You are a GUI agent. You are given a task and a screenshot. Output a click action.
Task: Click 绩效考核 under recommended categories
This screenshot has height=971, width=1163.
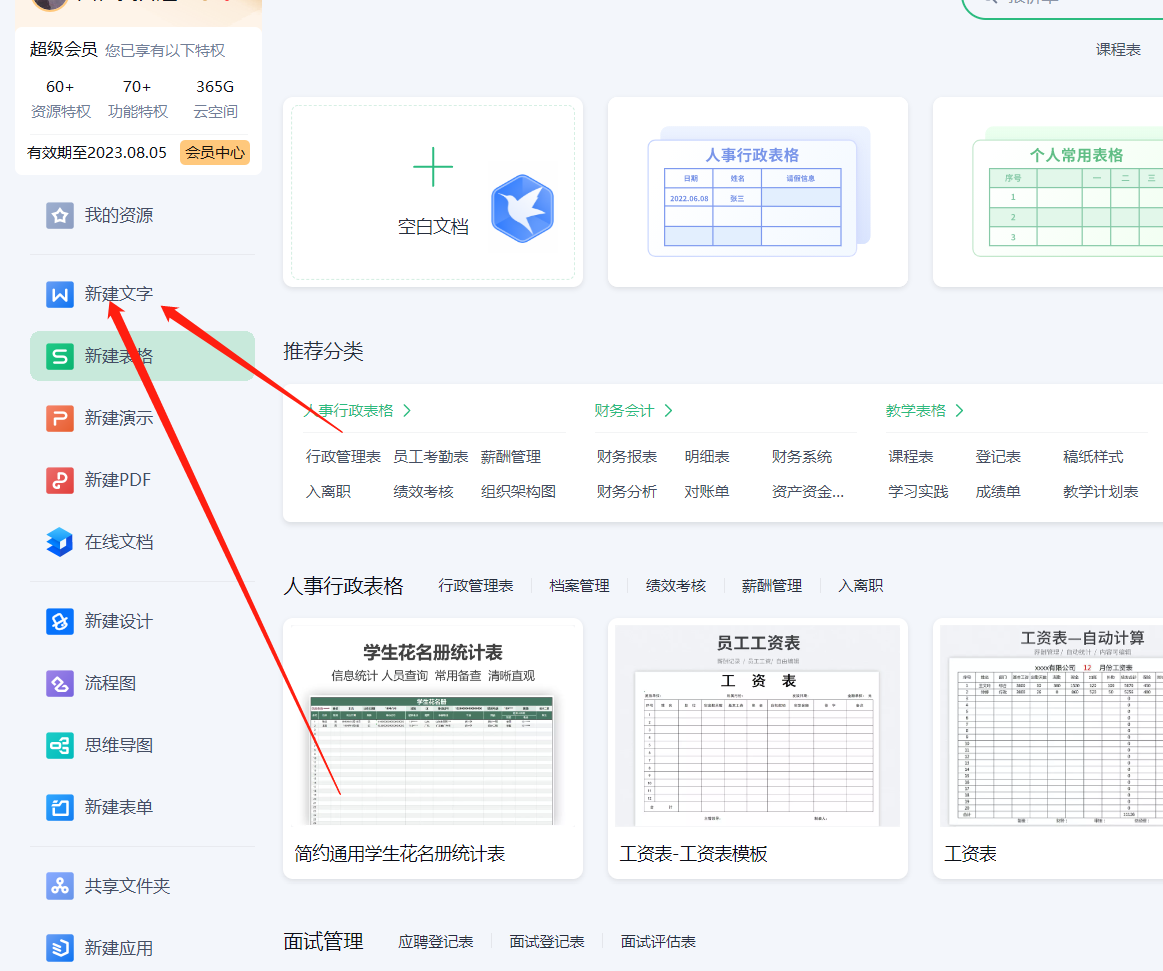click(x=424, y=492)
